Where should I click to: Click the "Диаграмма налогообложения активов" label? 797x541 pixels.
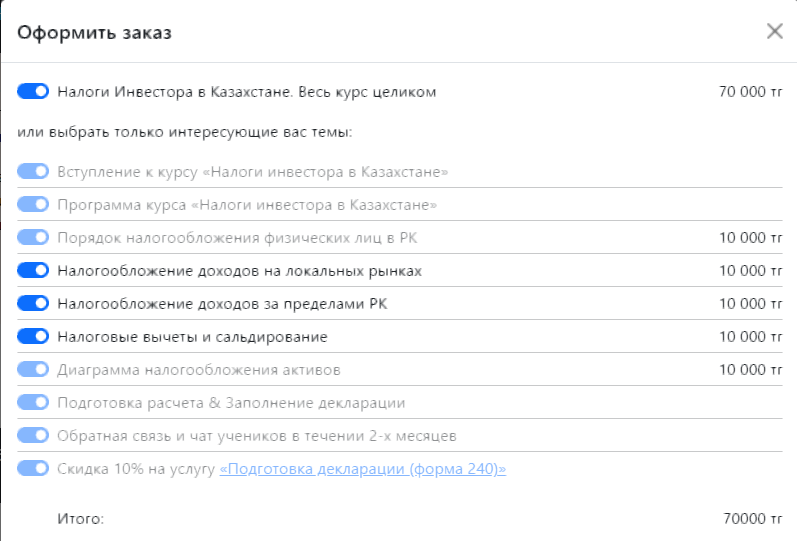click(199, 370)
